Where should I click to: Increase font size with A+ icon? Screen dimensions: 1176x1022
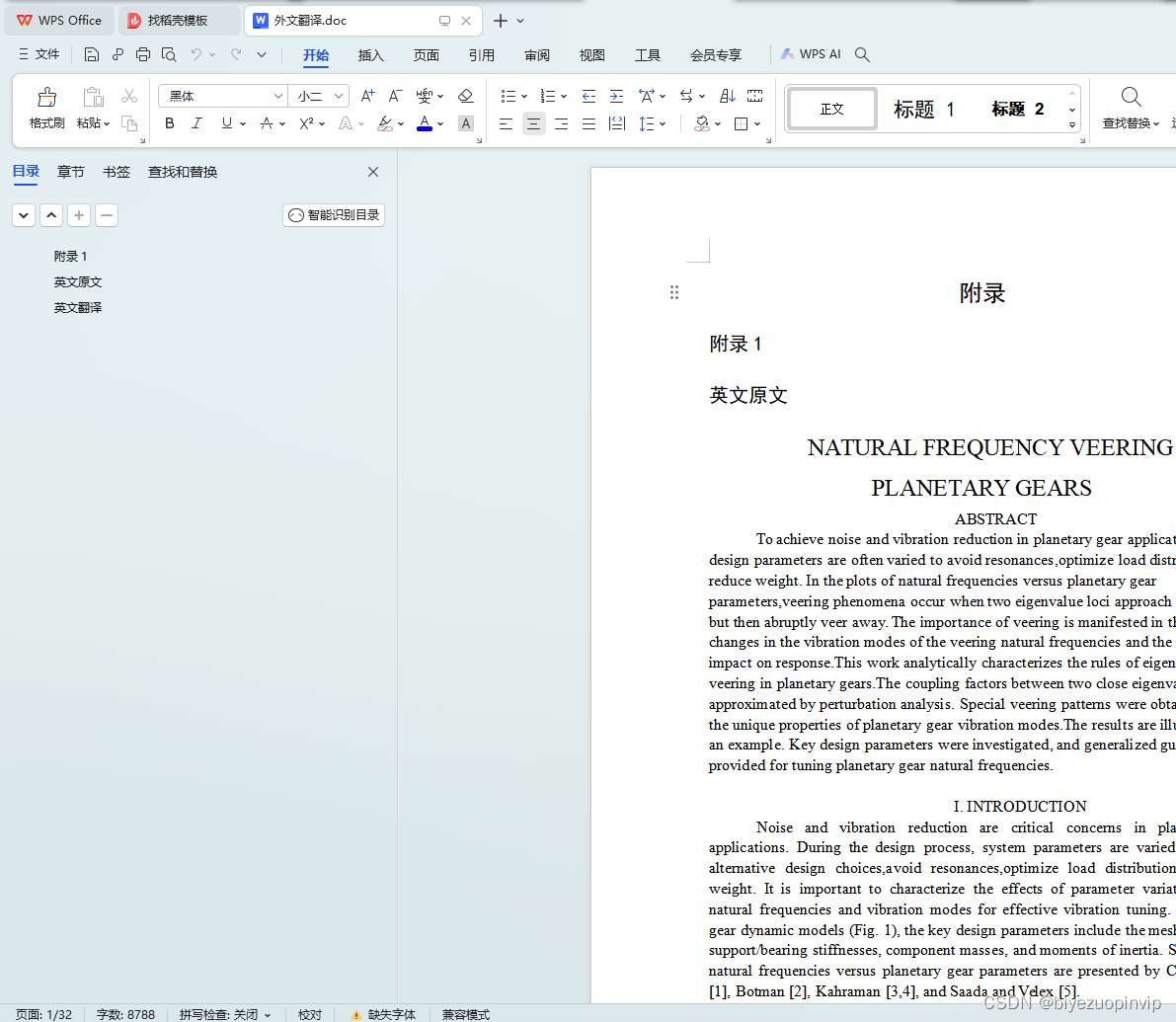[x=367, y=96]
